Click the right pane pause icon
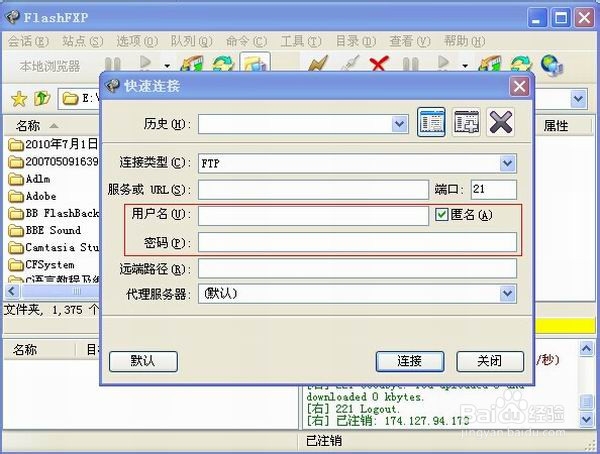This screenshot has width=600, height=454. tap(411, 64)
